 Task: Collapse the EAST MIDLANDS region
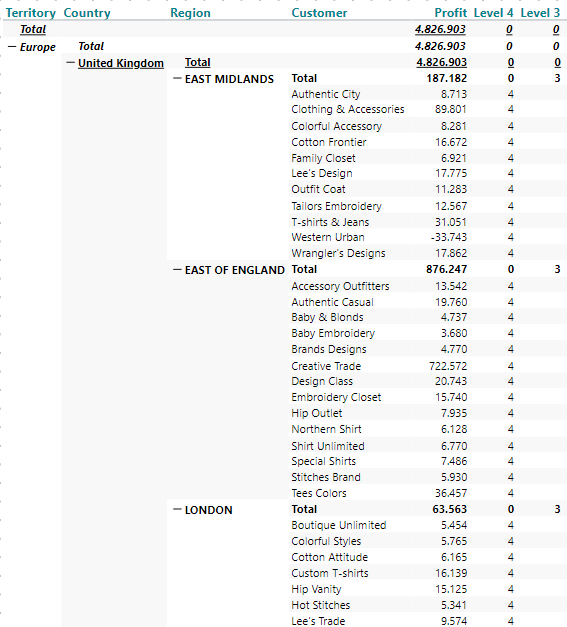click(x=177, y=79)
